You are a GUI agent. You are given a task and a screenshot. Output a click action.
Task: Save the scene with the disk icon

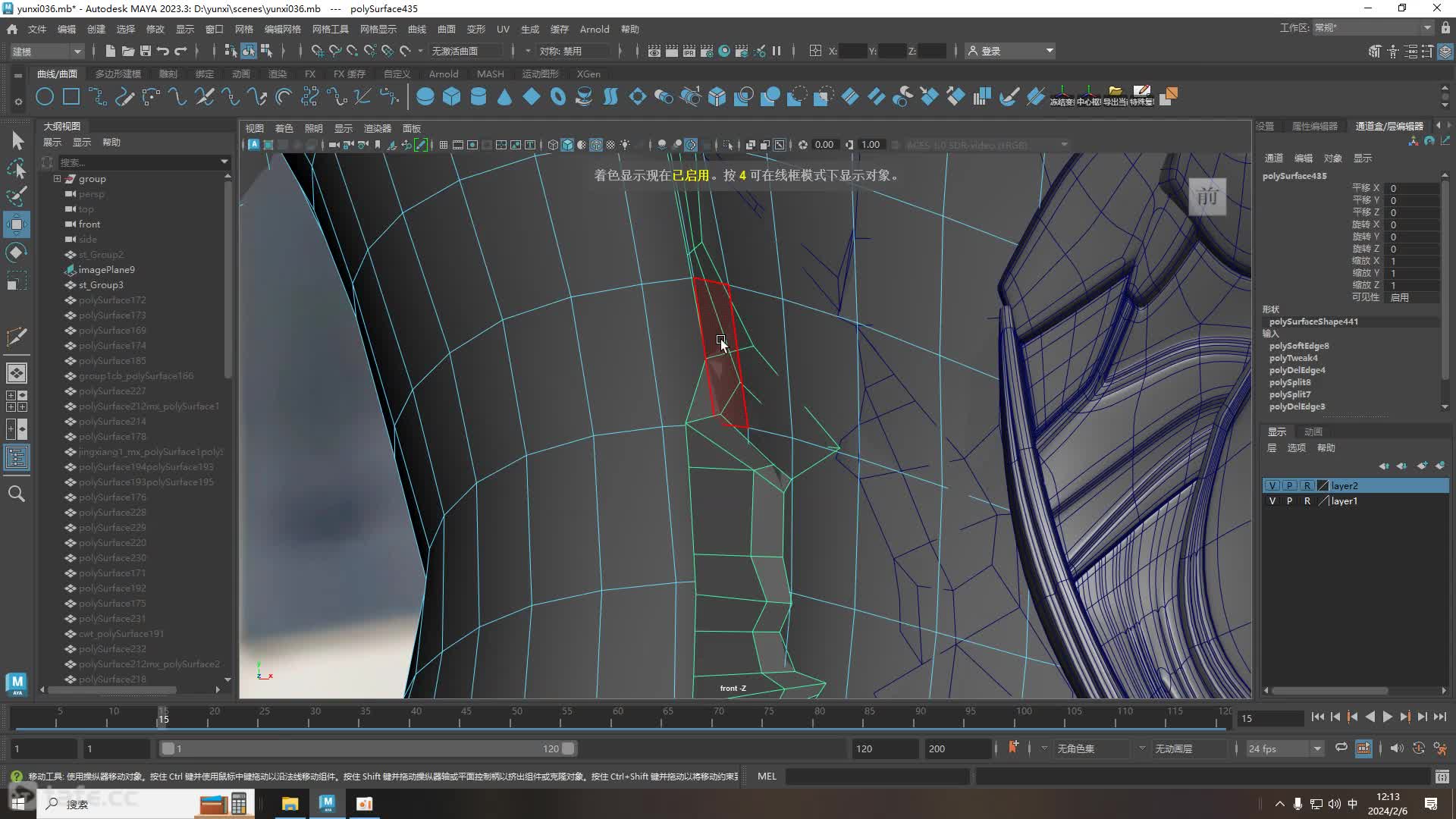pos(145,51)
